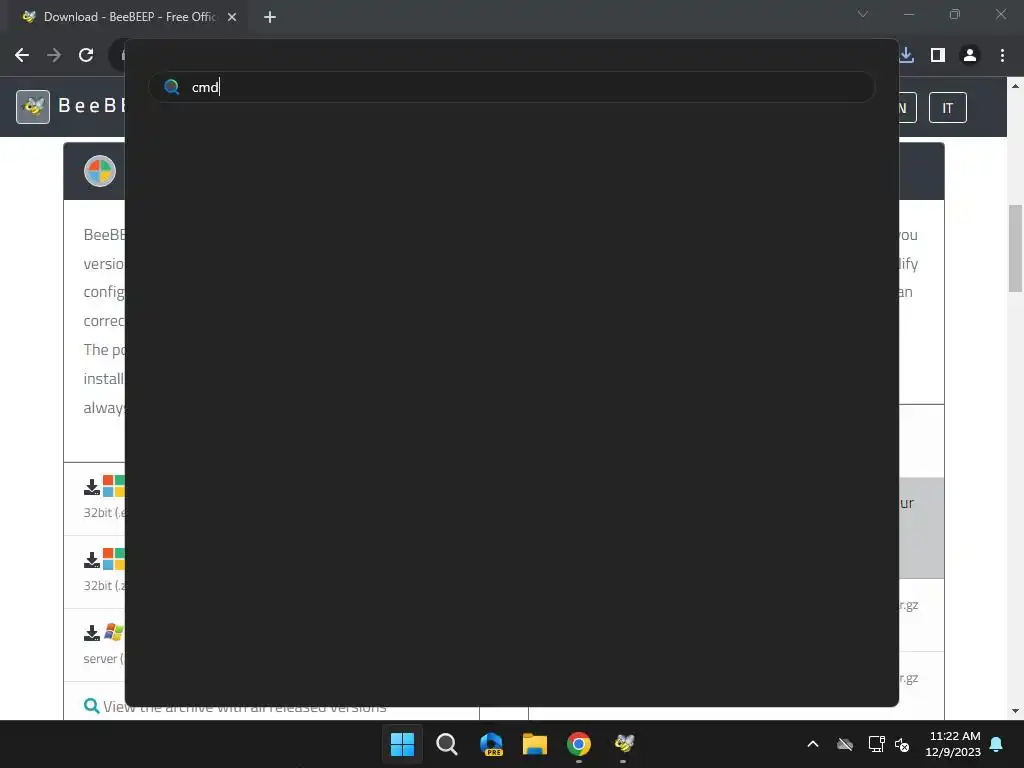
Task: Click the archive magnifier icon
Action: coord(91,706)
